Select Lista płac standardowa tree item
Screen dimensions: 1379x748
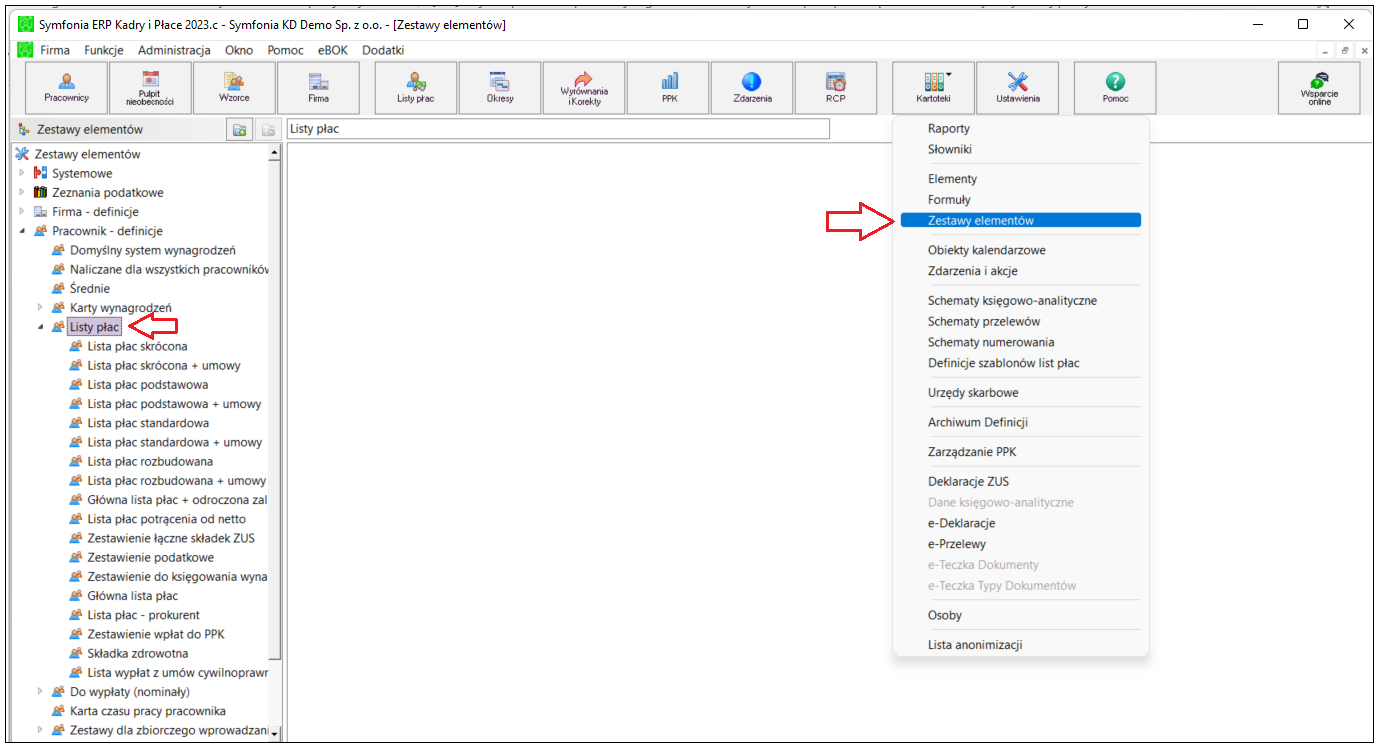point(148,423)
